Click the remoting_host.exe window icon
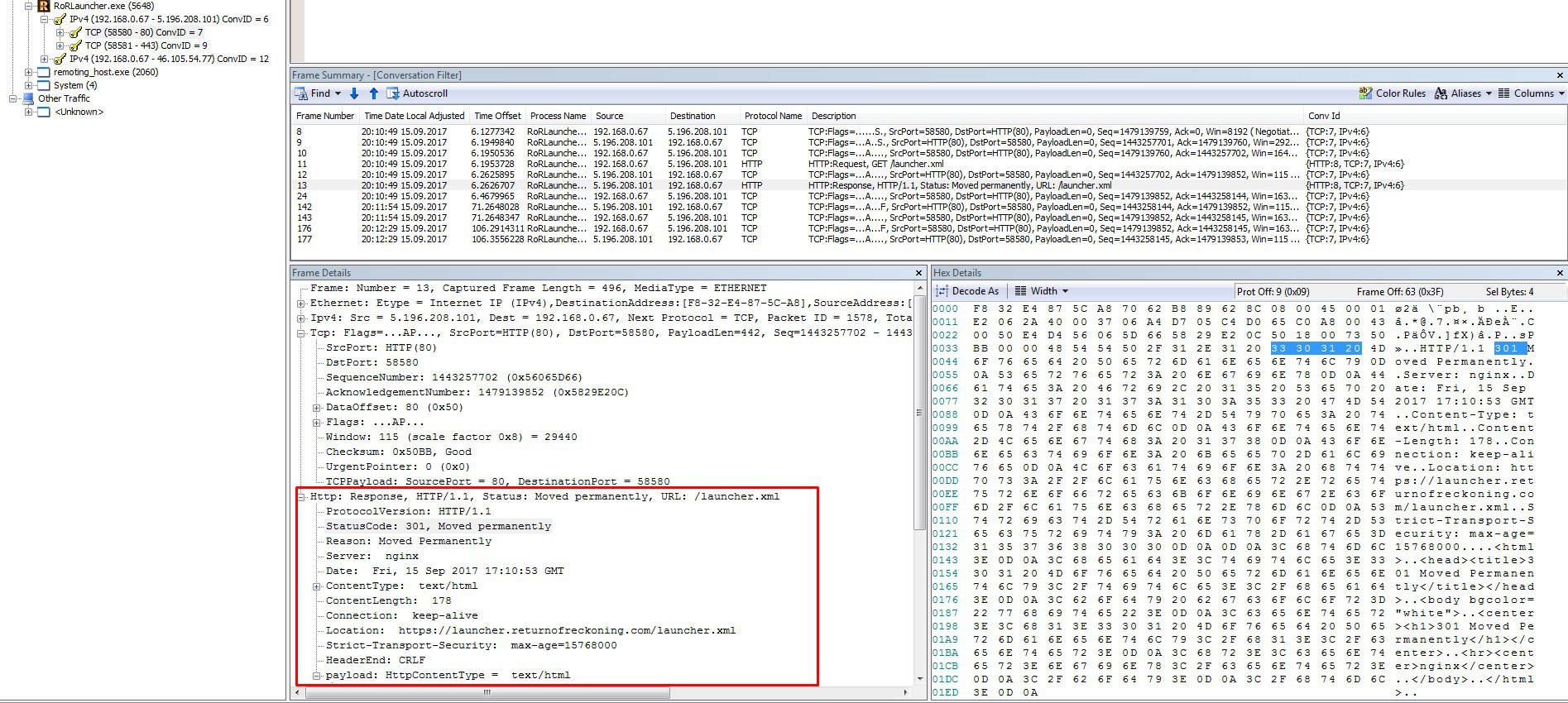 [x=44, y=72]
